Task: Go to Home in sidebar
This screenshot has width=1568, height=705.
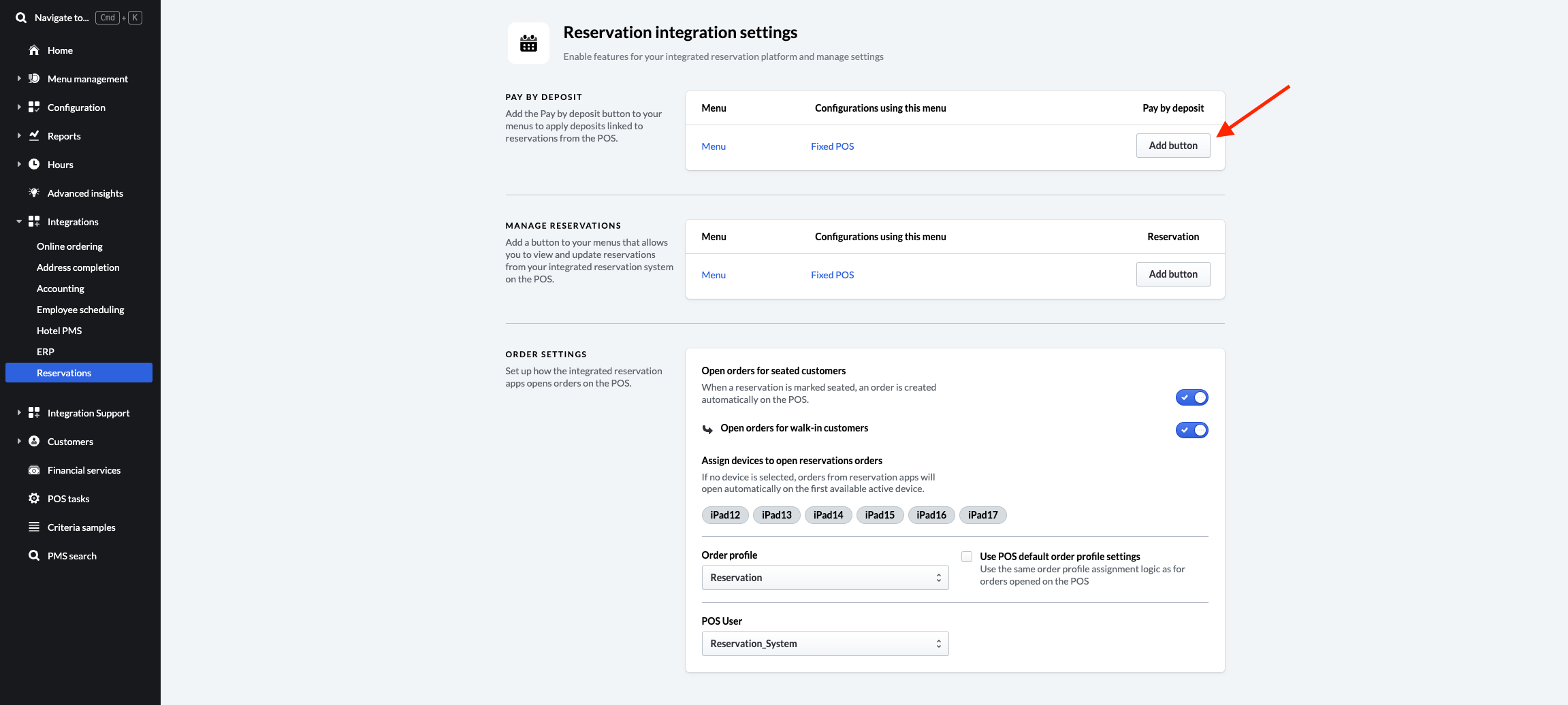Action: 60,50
